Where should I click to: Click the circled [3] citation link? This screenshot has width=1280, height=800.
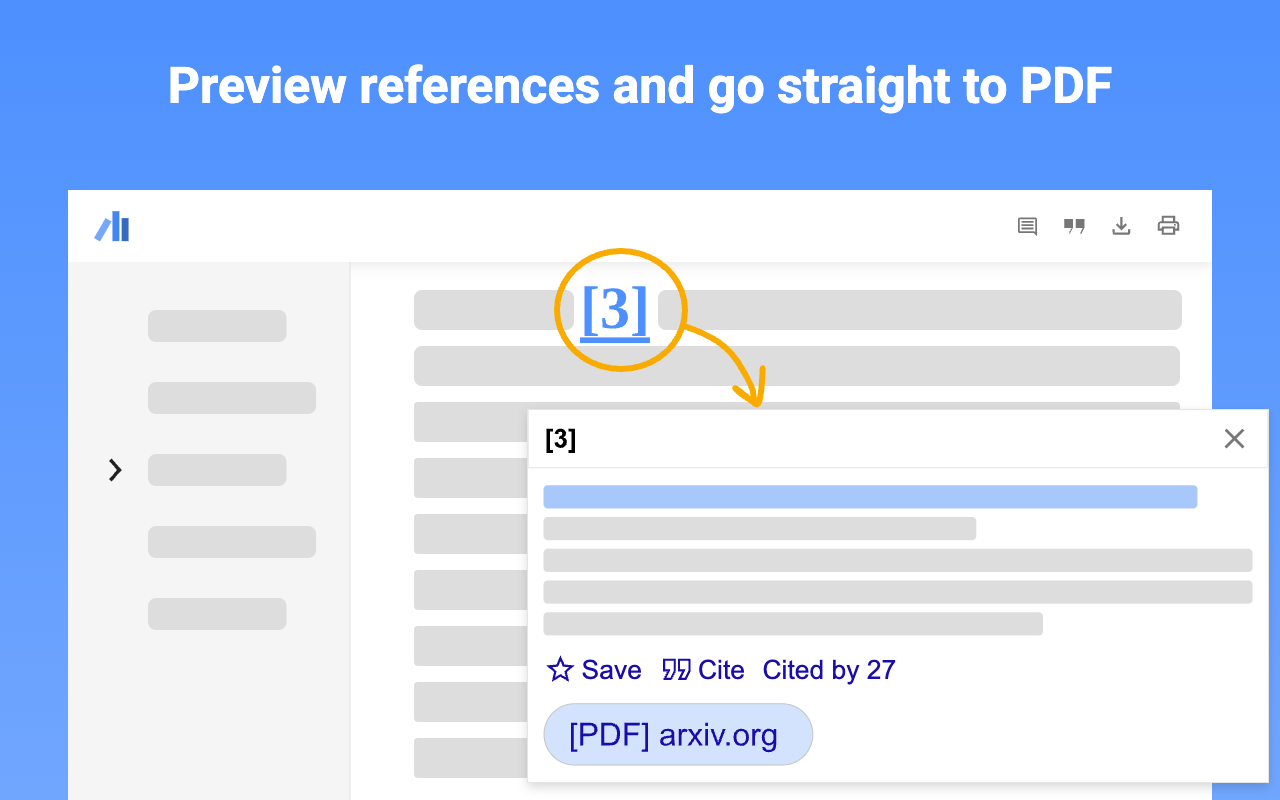(615, 311)
